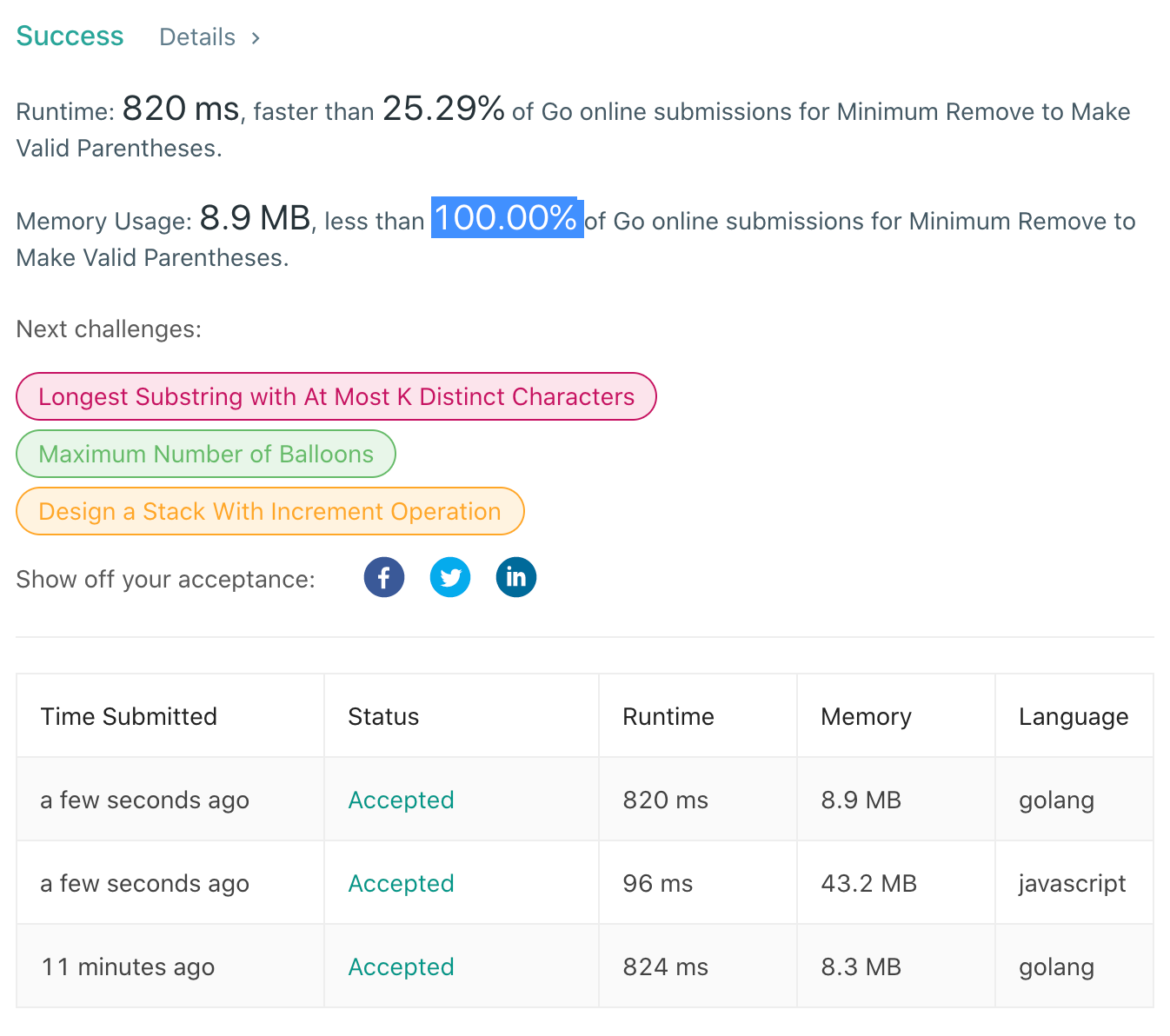This screenshot has width=1170, height=1036.
Task: Open the Accepted javascript submission
Action: (x=401, y=883)
